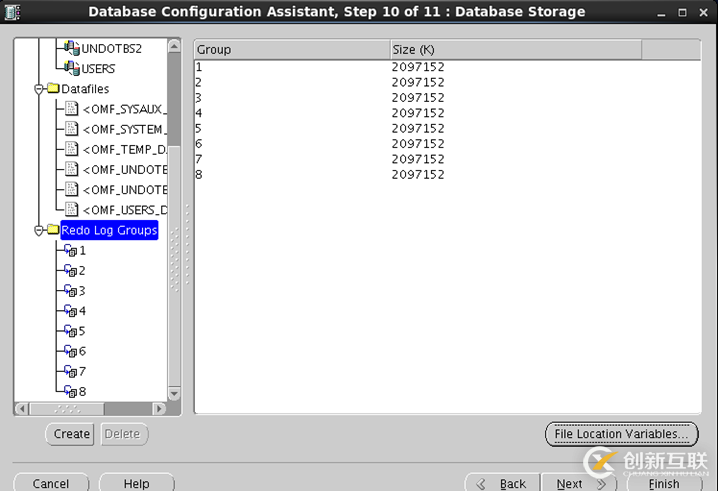718x491 pixels.
Task: Open File Location Variables dialog
Action: coord(621,434)
